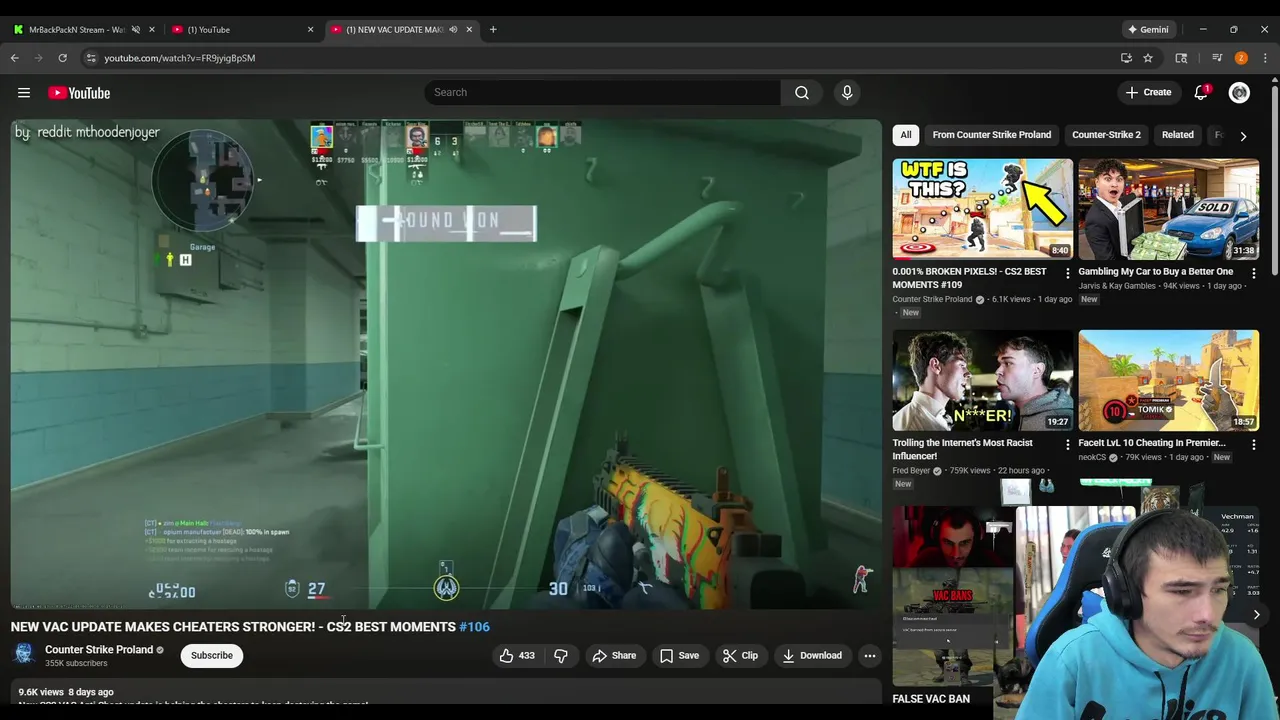Open more actions ellipsis below the video
Viewport: 1280px width, 720px height.
pyautogui.click(x=870, y=656)
